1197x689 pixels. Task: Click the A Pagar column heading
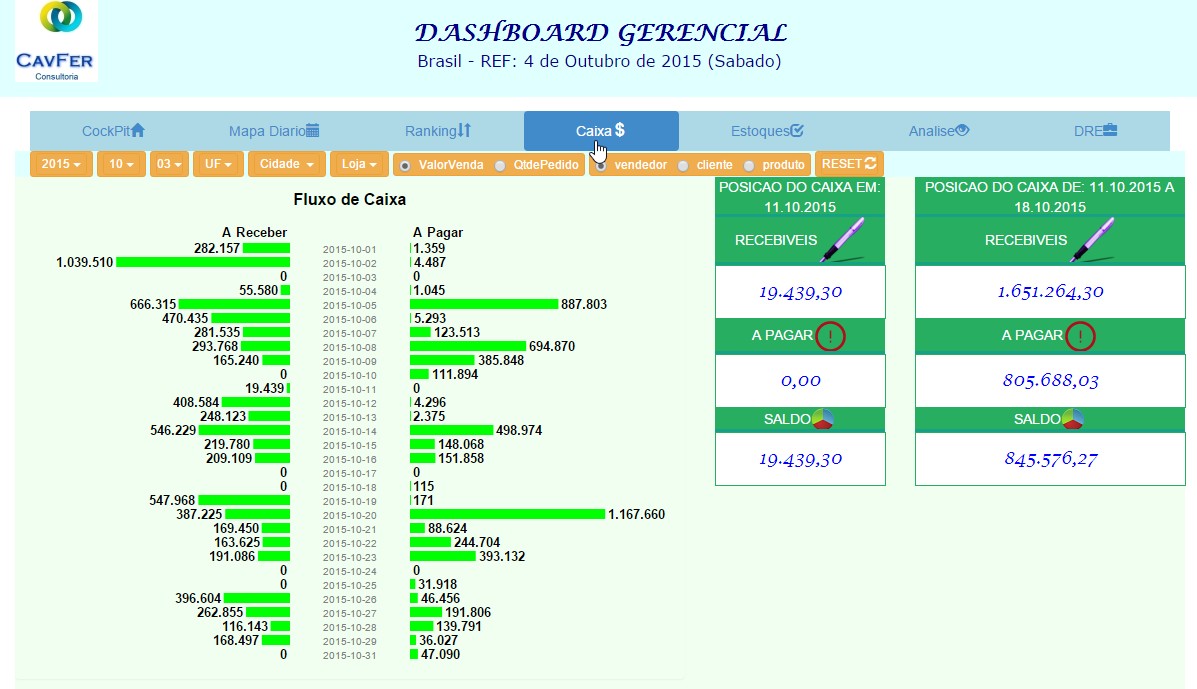[438, 232]
